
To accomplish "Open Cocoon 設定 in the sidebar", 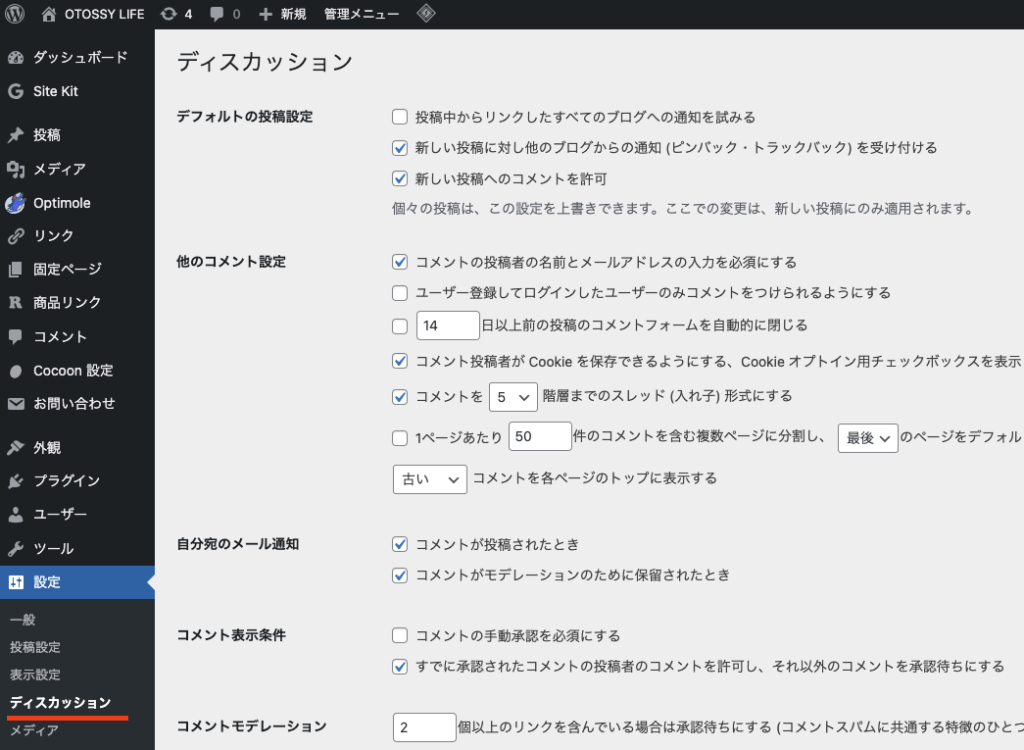I will [73, 370].
